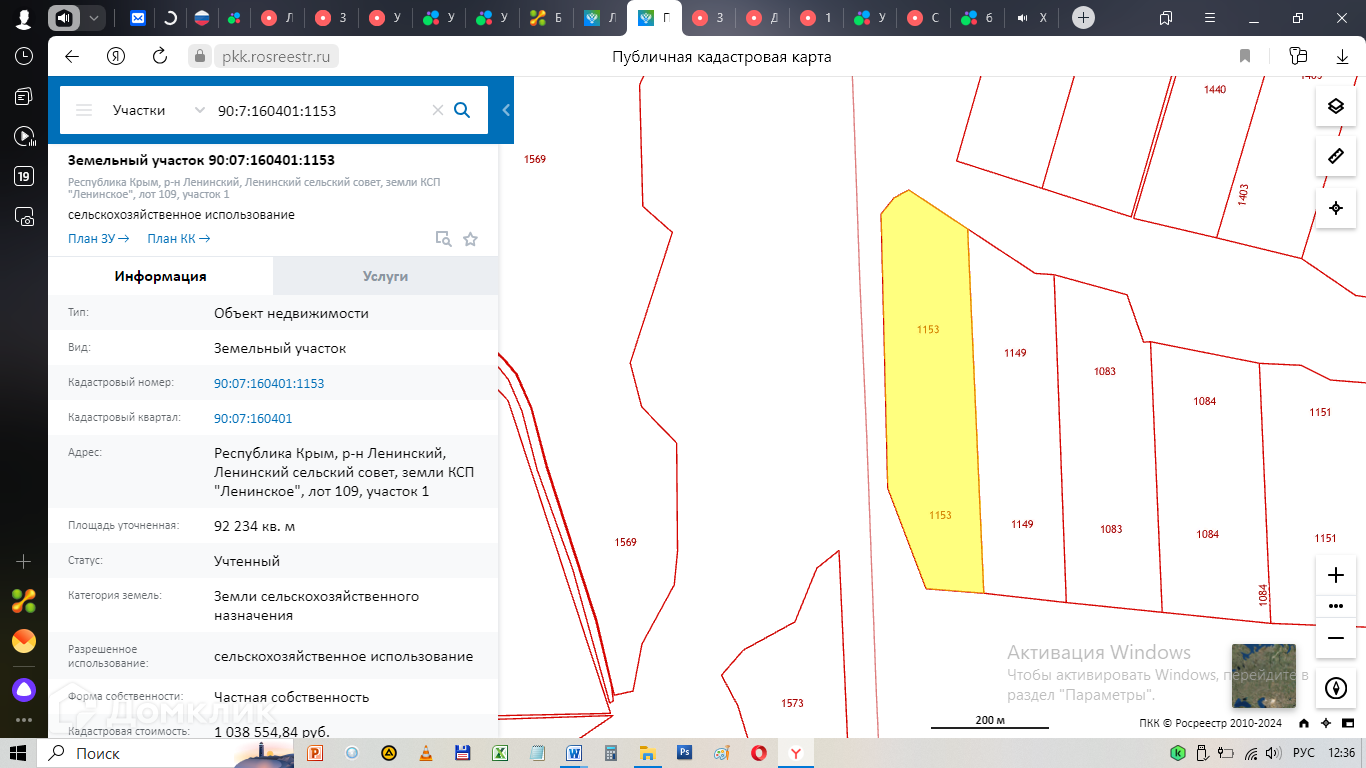Collapse the side info panel
This screenshot has height=768, width=1366.
click(506, 110)
